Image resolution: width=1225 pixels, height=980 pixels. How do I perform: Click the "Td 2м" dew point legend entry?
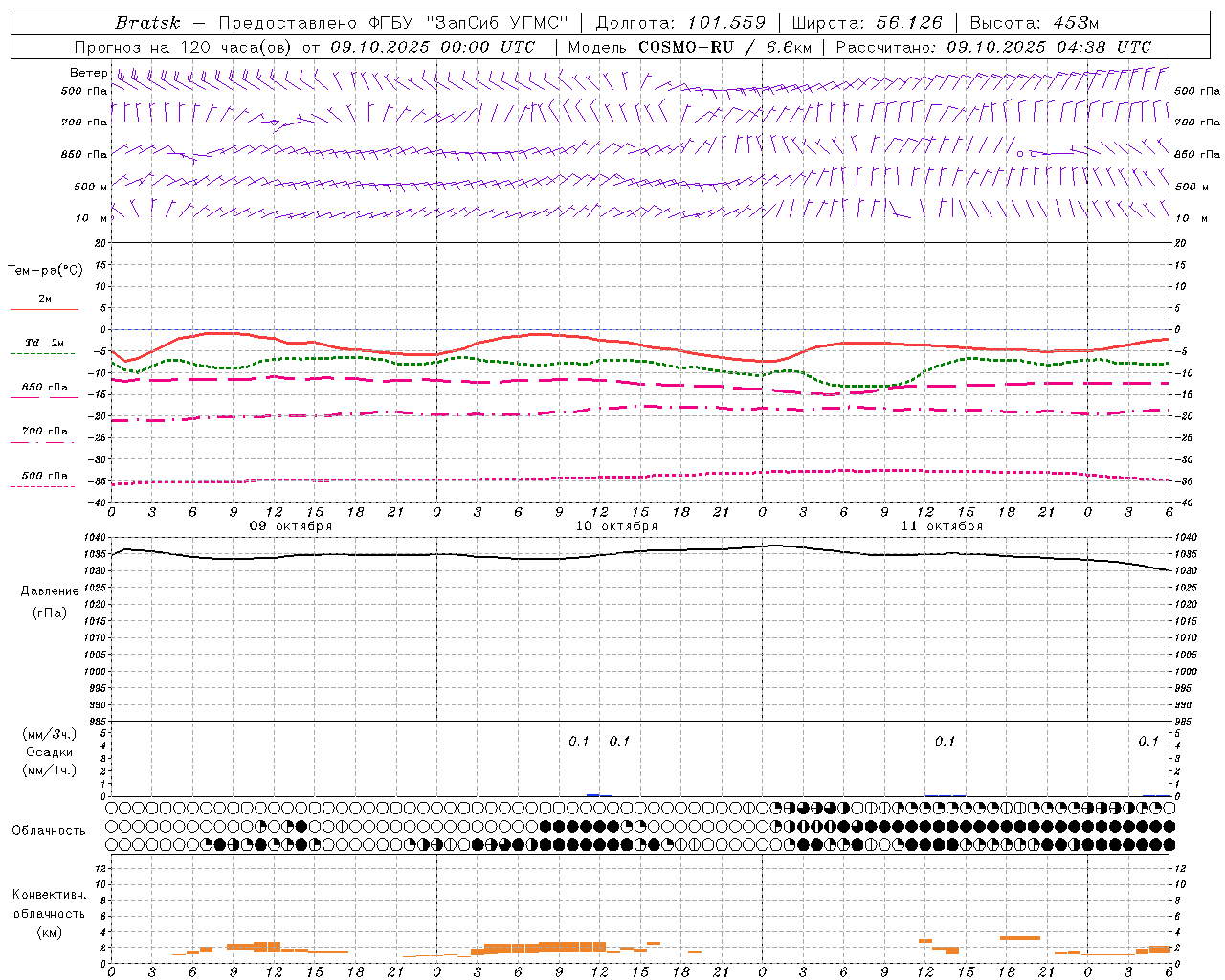tap(44, 343)
